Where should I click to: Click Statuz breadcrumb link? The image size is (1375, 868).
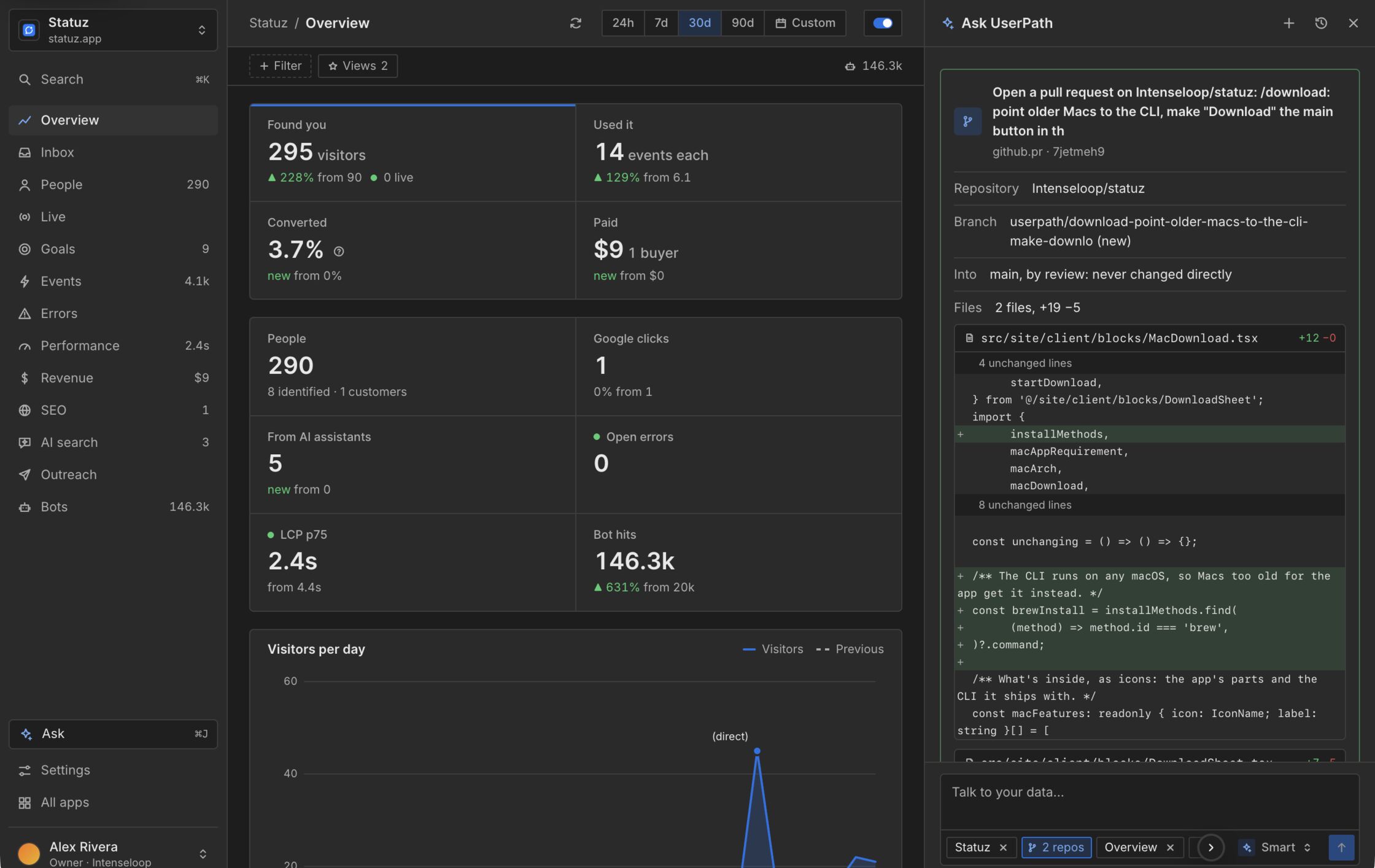point(268,23)
